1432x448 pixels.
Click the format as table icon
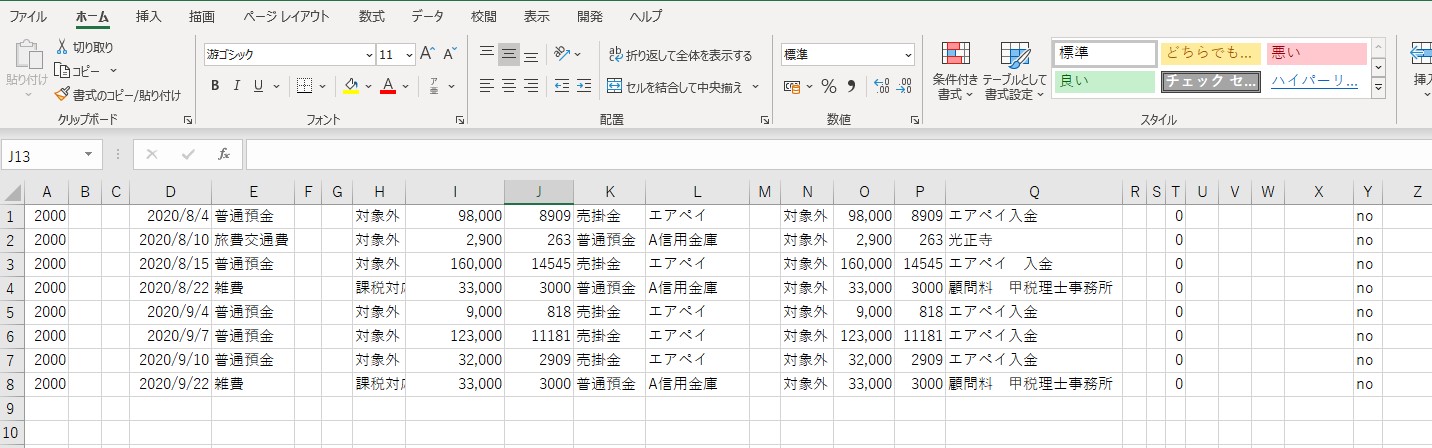(x=1015, y=55)
